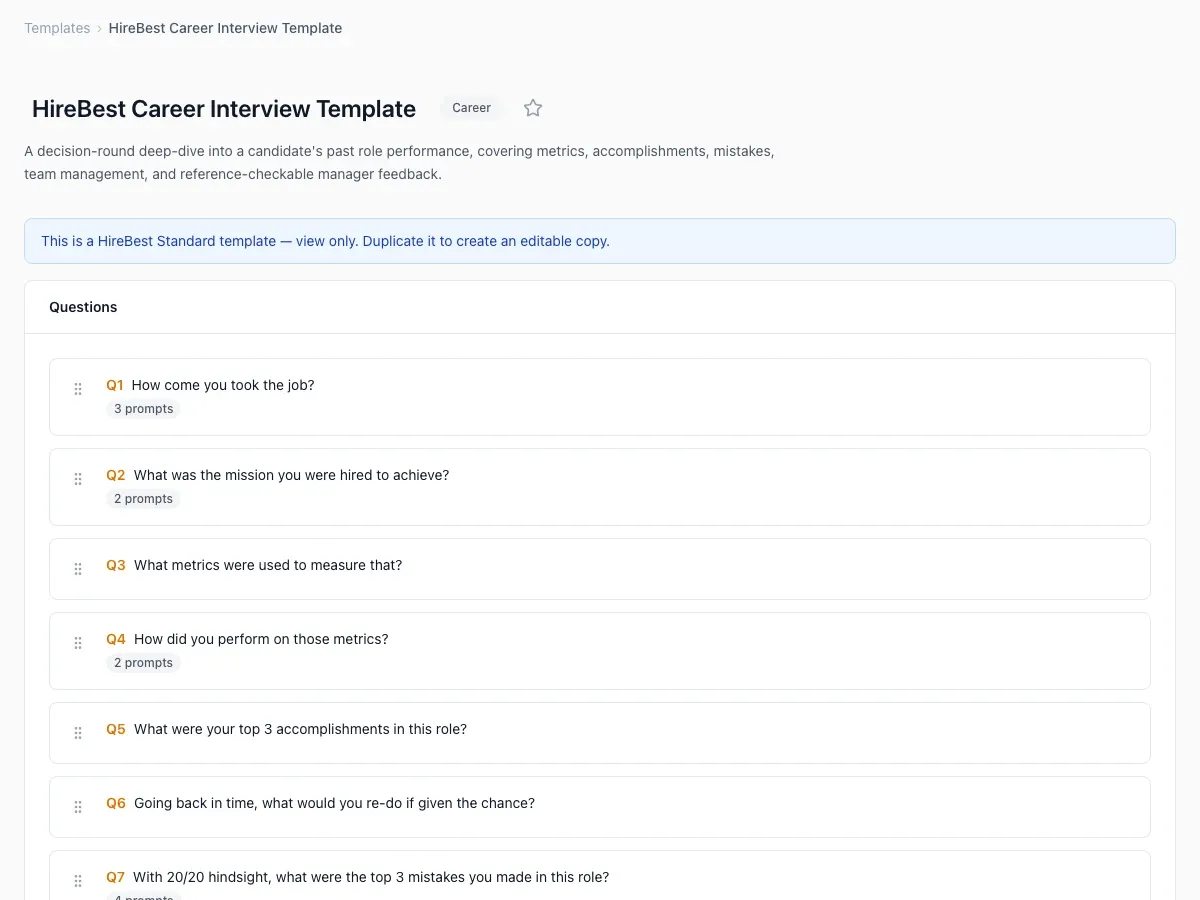
Task: Click the main template title heading
Action: [224, 109]
